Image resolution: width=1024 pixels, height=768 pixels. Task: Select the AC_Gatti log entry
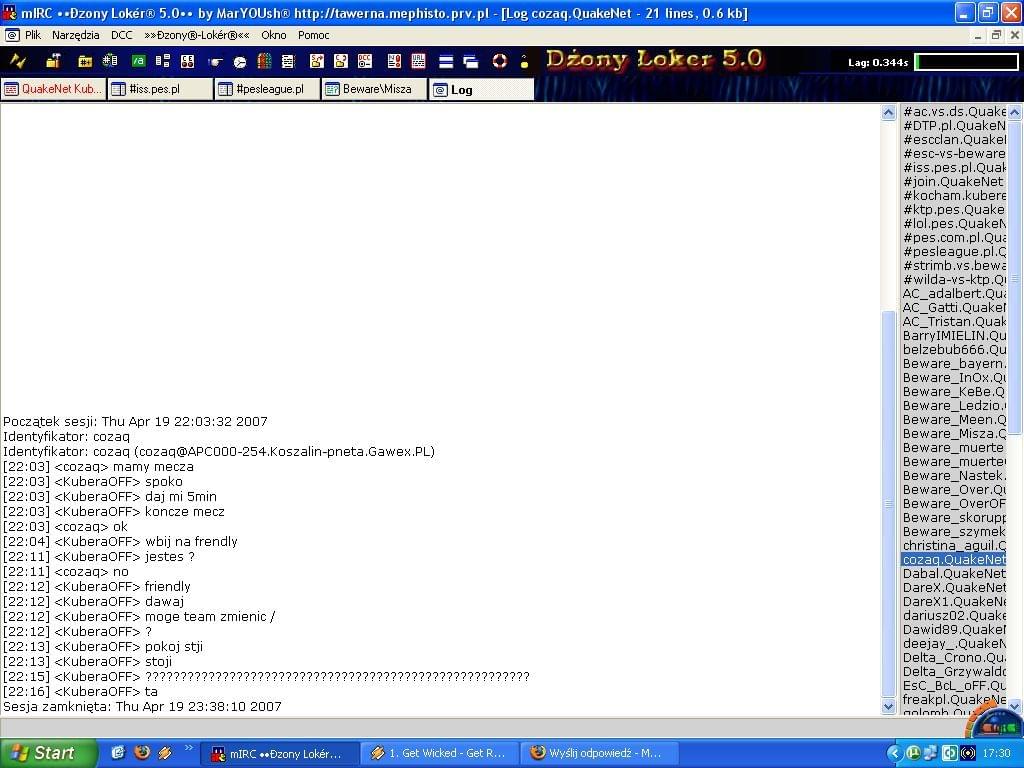click(x=953, y=308)
